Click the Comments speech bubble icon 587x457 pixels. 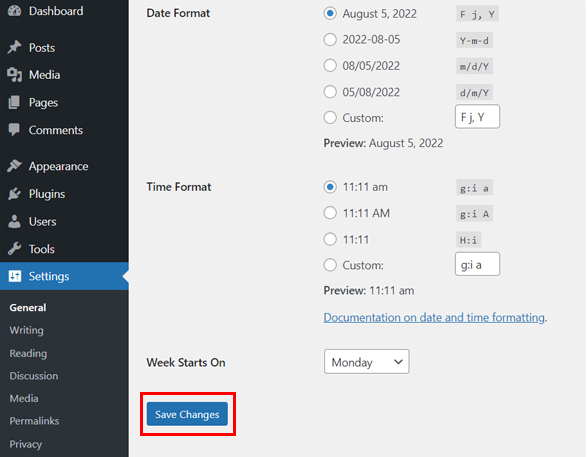(15, 130)
